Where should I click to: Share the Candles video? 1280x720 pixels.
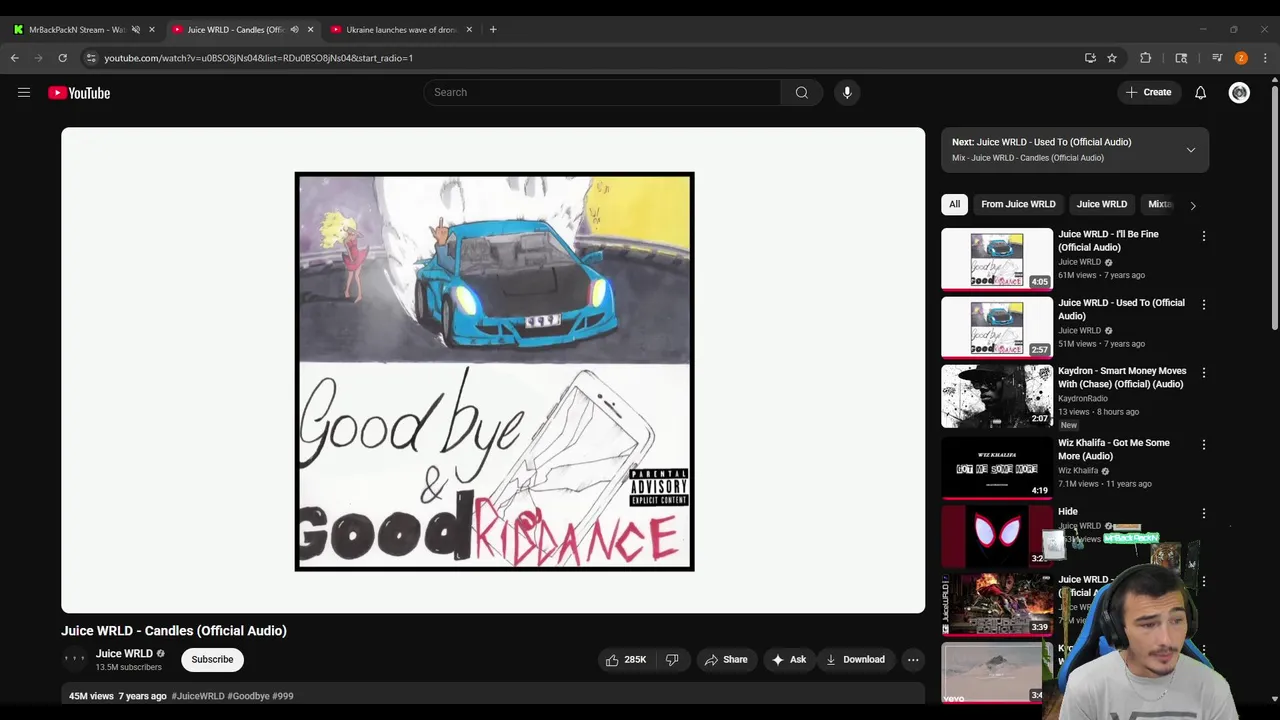coord(726,660)
